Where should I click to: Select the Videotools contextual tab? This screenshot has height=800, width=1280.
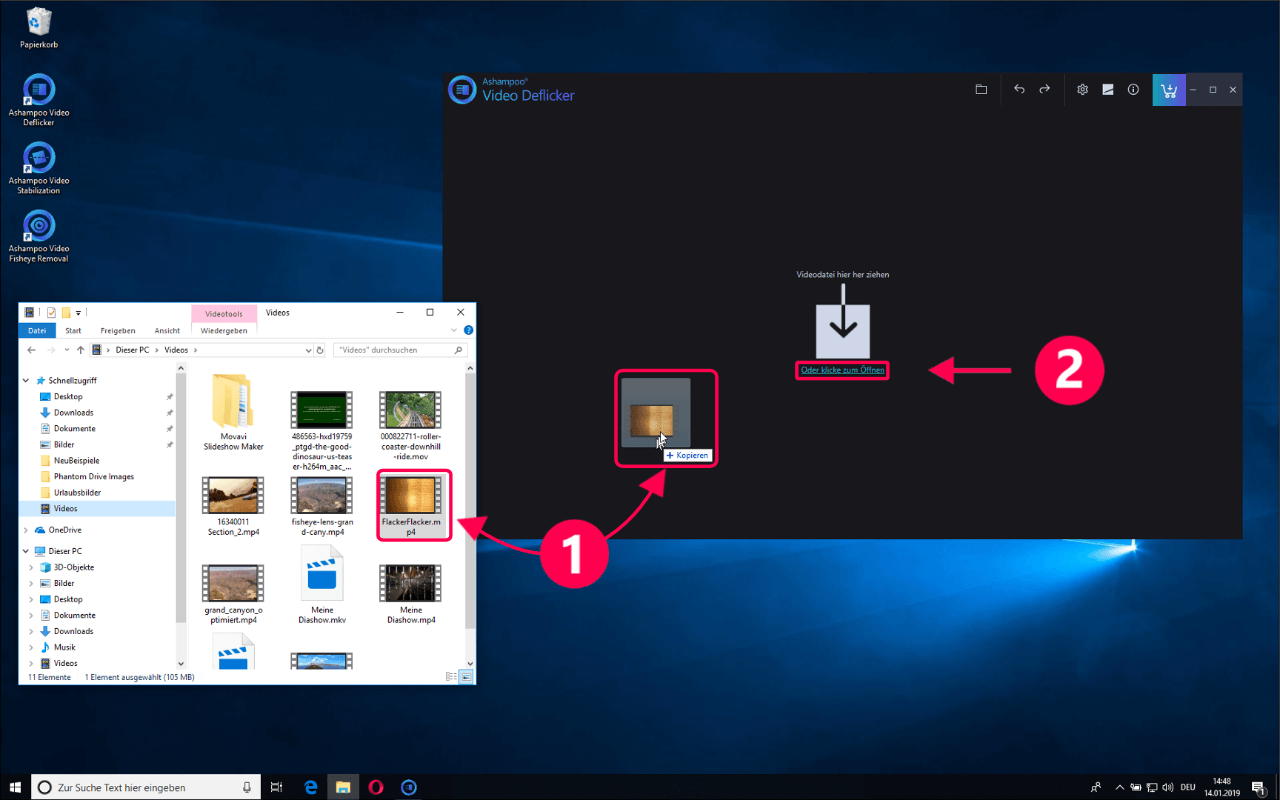click(224, 313)
